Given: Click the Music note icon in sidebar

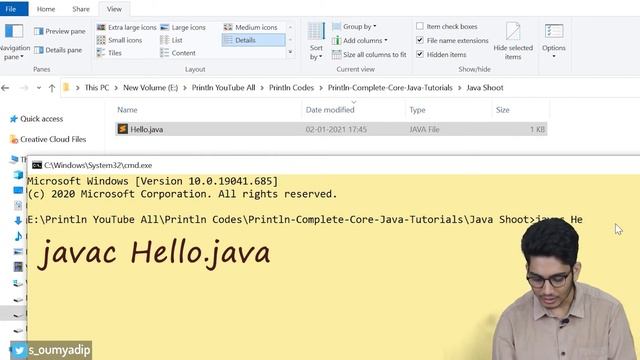Looking at the screenshot, I should click(x=18, y=236).
